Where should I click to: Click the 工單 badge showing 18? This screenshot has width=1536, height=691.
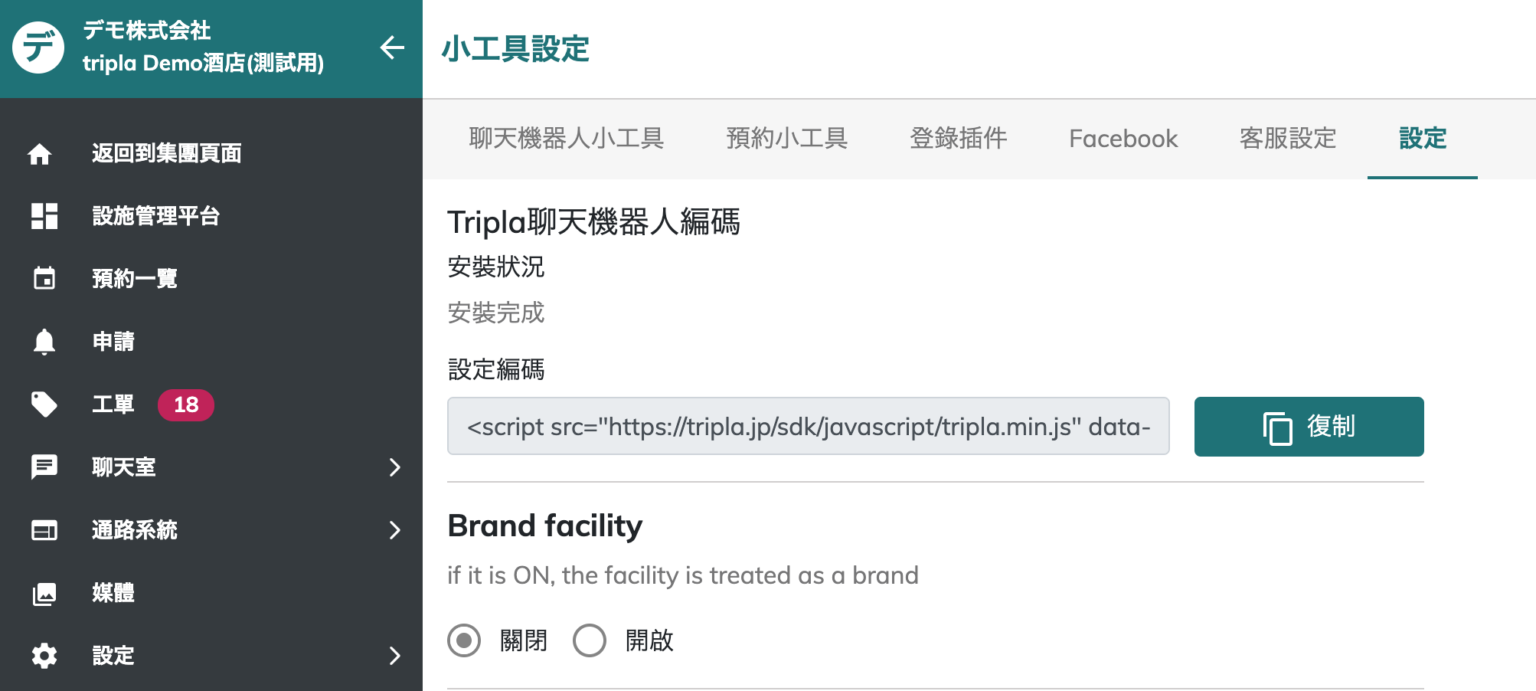click(186, 404)
